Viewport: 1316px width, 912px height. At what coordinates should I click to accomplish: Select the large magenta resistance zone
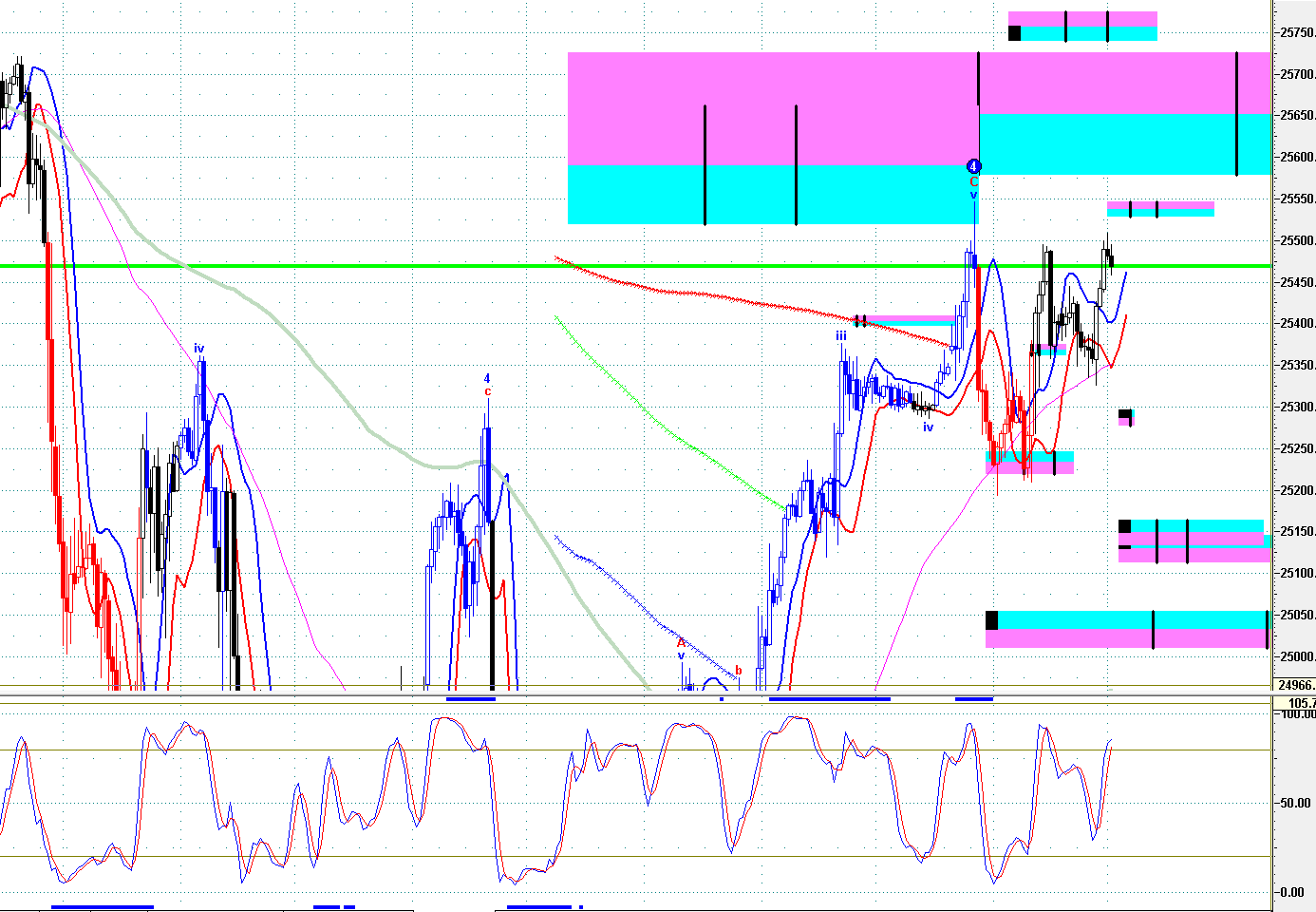[773, 108]
